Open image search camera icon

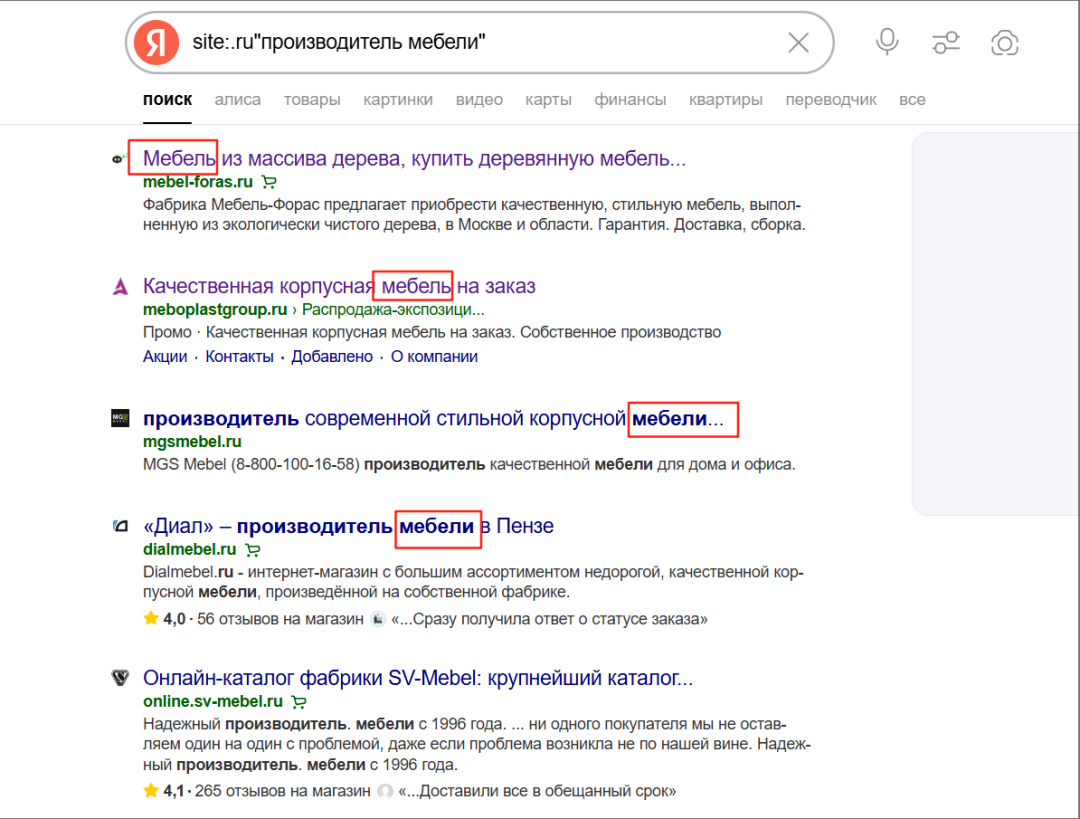pyautogui.click(x=1004, y=43)
